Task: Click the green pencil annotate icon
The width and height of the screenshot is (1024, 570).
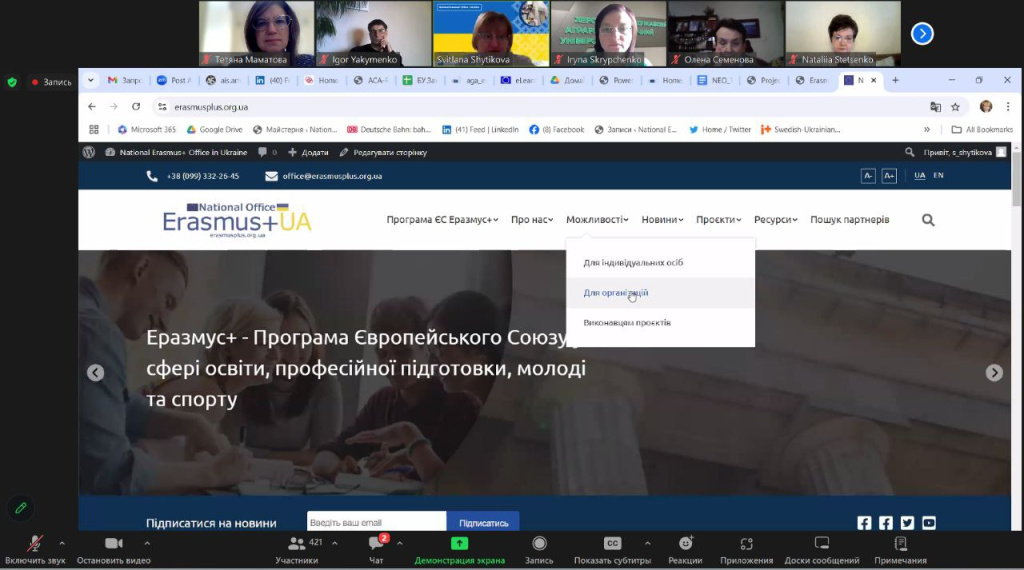Action: point(21,507)
